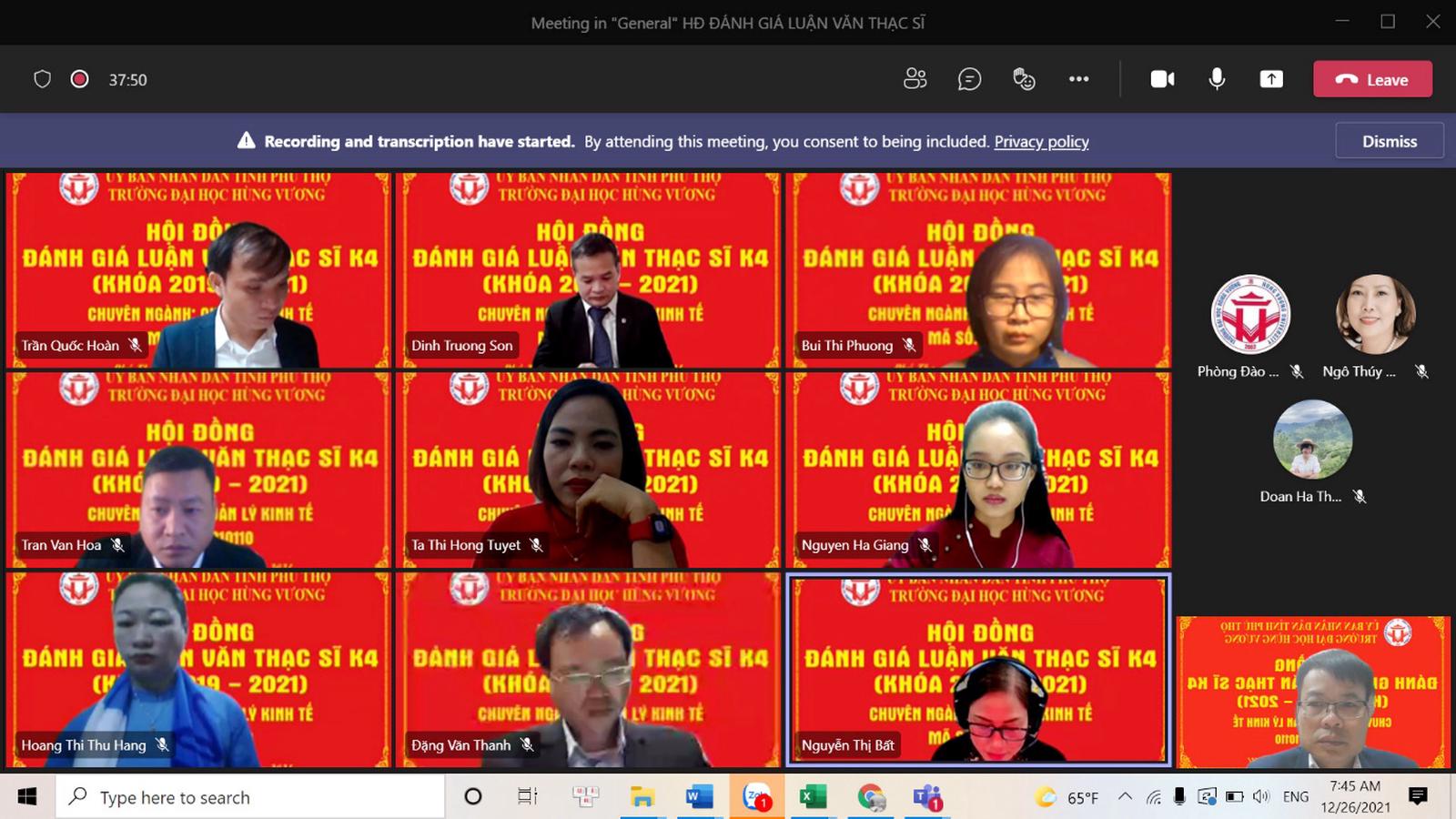Toggle the microphone mute
The image size is (1456, 819).
click(1217, 79)
